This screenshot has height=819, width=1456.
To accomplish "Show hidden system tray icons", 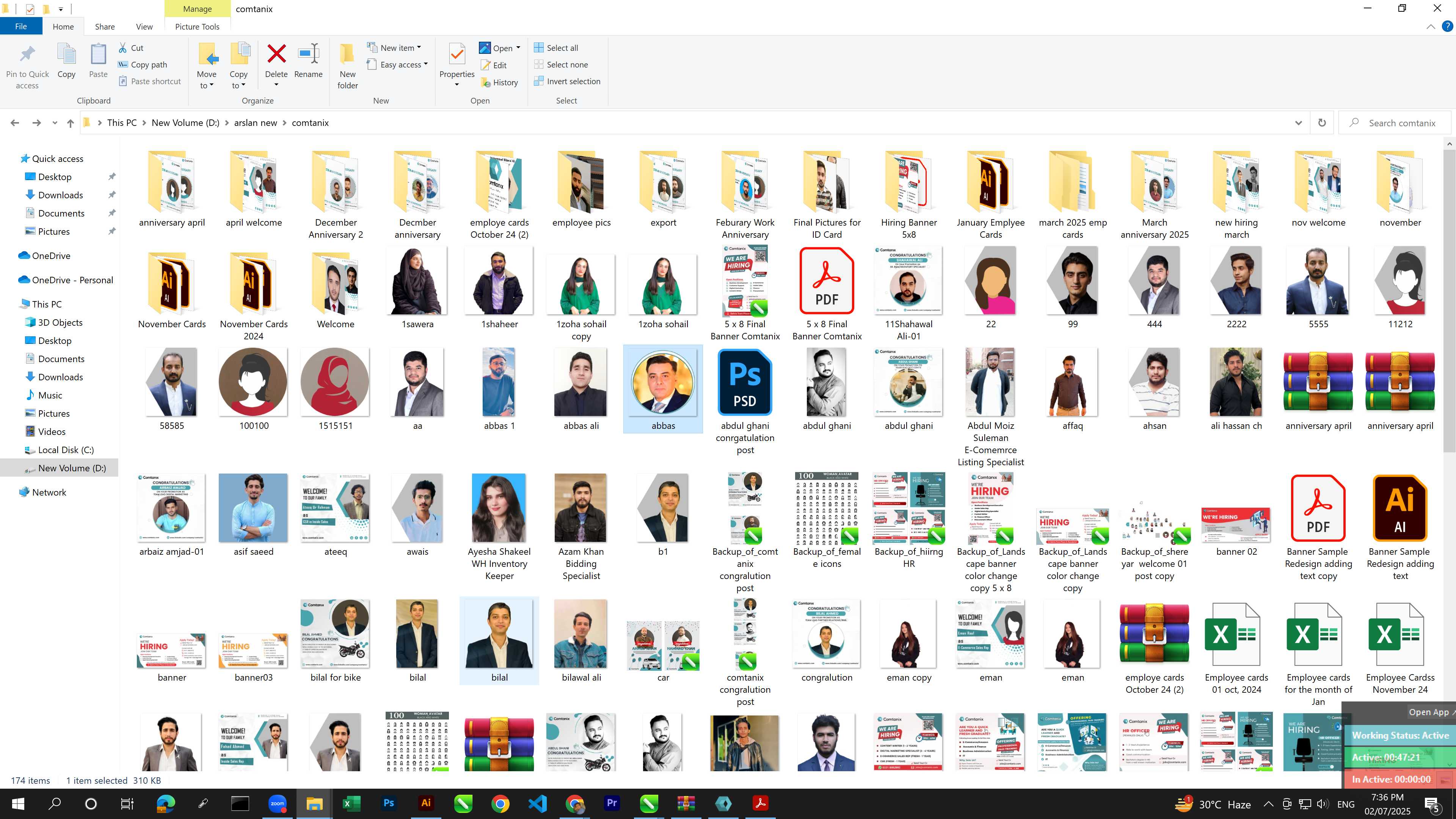I will tap(1268, 804).
